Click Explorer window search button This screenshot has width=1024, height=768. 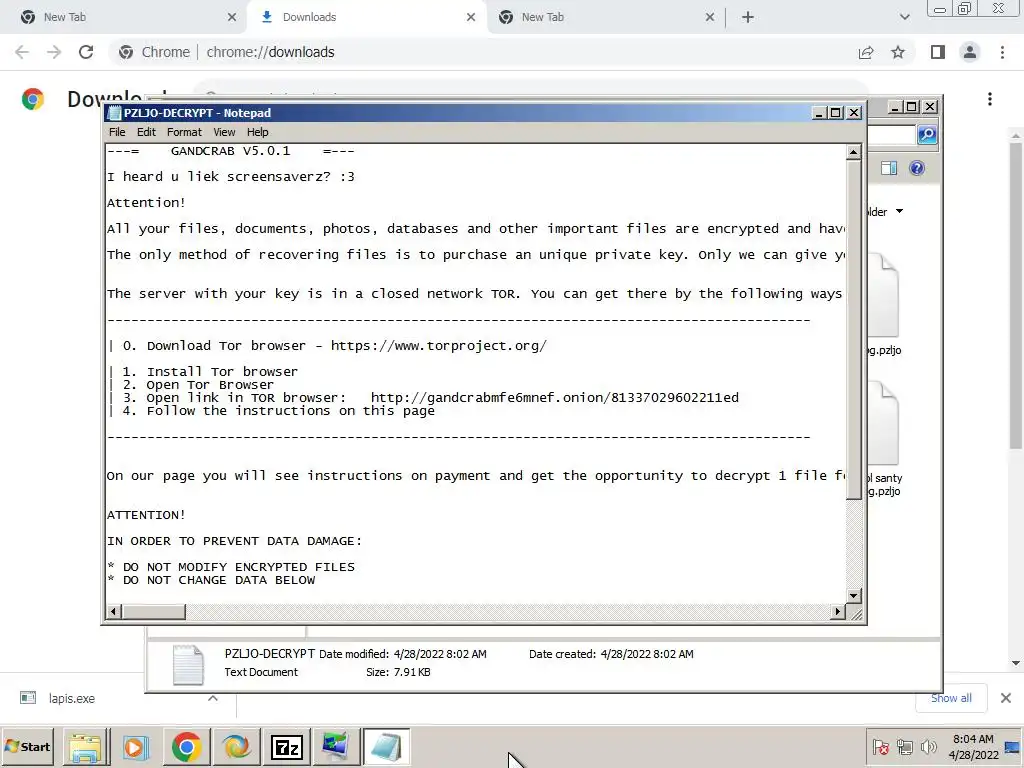pyautogui.click(x=927, y=135)
